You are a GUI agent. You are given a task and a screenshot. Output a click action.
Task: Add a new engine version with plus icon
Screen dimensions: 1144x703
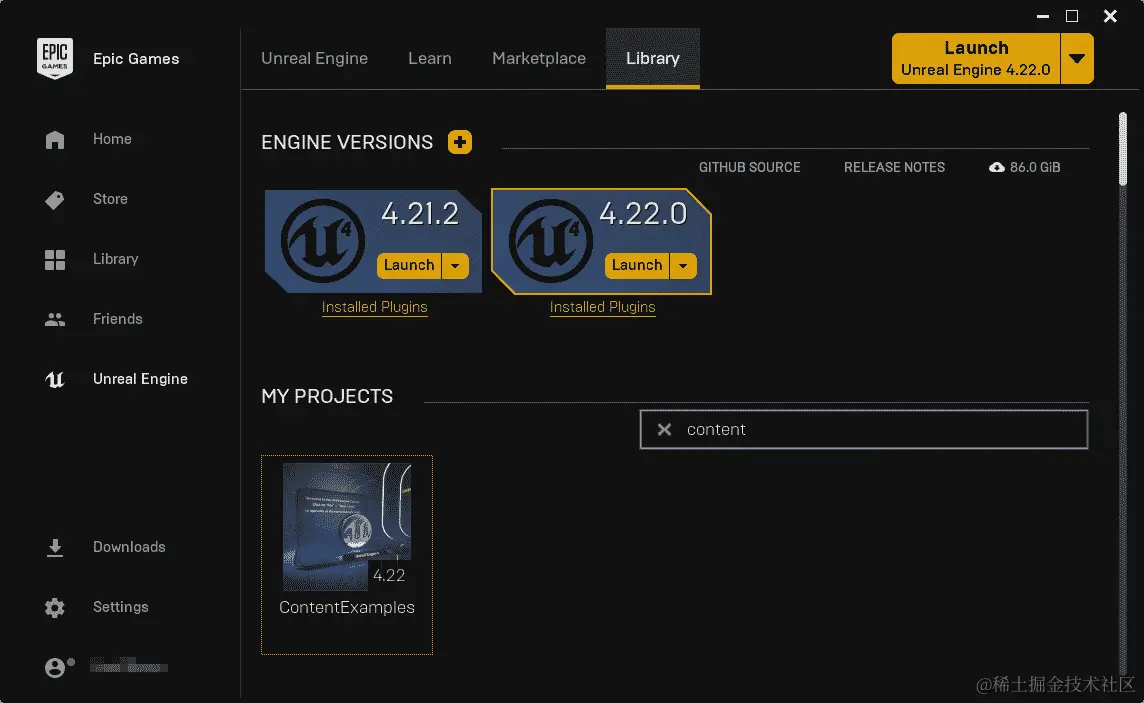pos(460,141)
